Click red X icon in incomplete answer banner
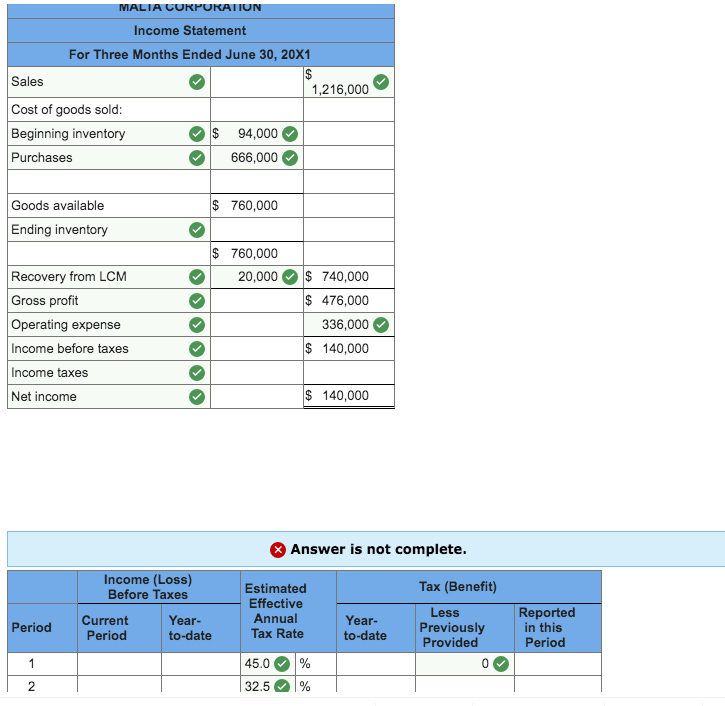 pos(278,550)
